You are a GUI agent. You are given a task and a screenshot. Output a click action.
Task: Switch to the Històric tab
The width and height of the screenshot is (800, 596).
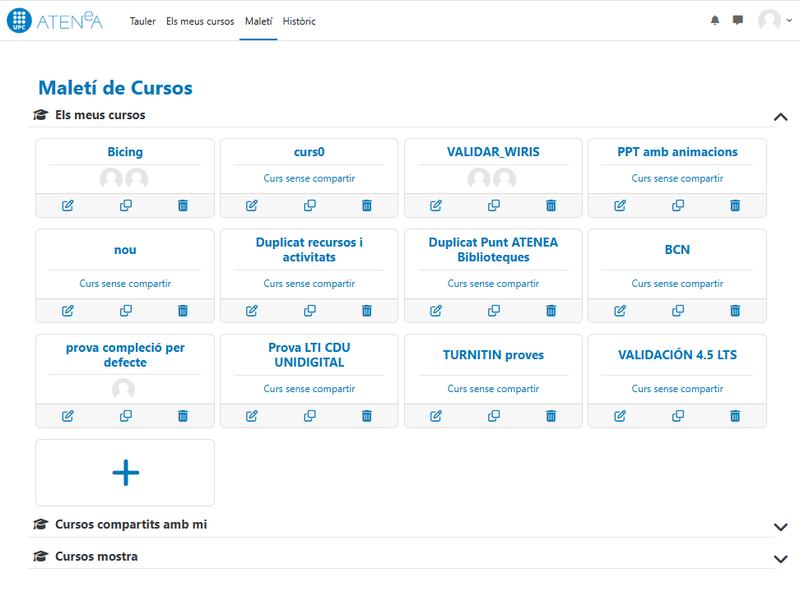tap(299, 21)
